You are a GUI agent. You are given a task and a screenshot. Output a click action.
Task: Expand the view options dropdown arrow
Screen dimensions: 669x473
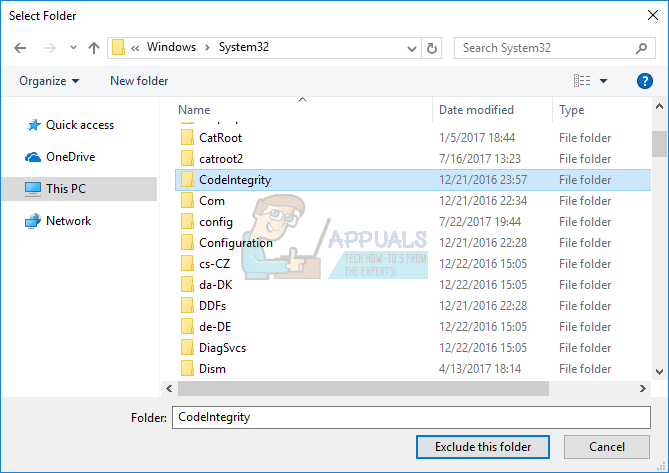click(603, 81)
